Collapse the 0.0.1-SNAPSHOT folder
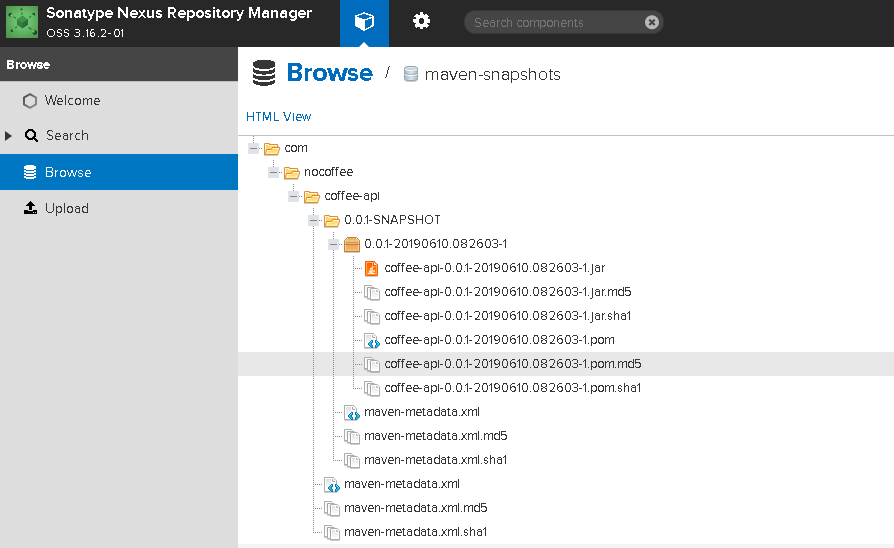894x548 pixels. (x=314, y=220)
